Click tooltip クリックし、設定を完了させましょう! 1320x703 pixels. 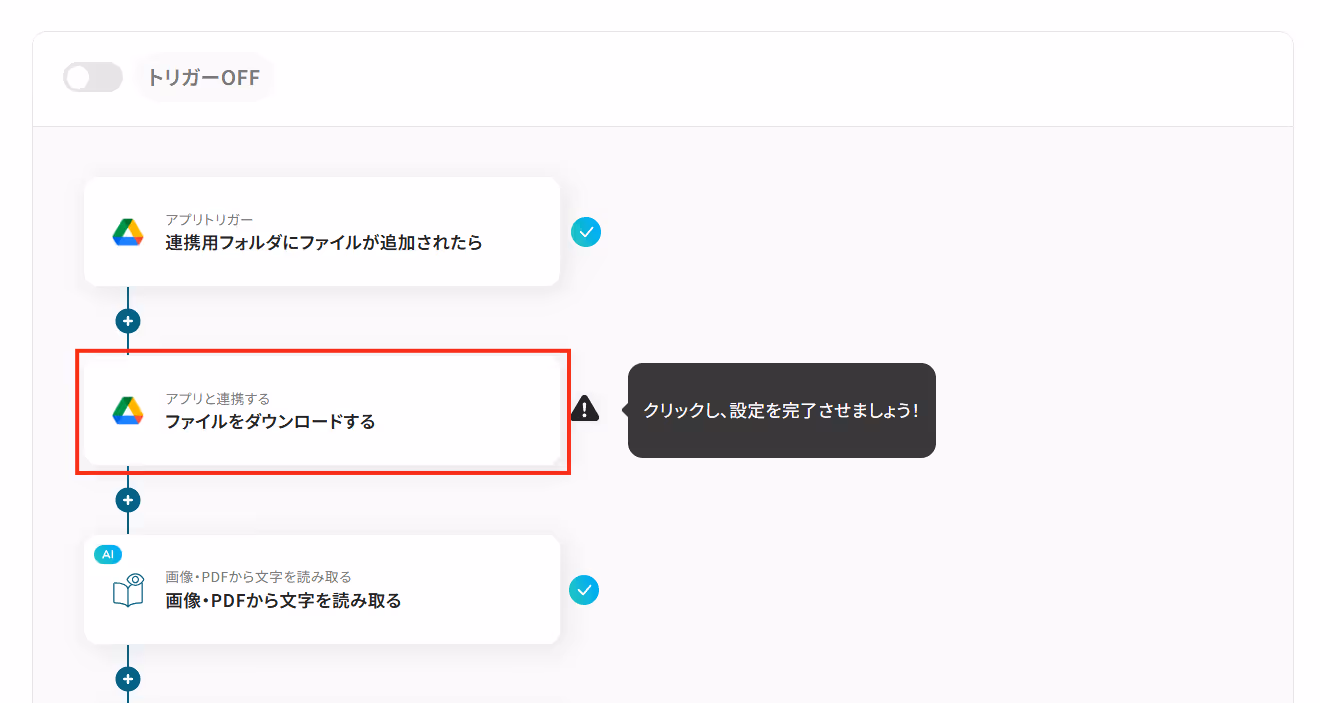click(781, 410)
